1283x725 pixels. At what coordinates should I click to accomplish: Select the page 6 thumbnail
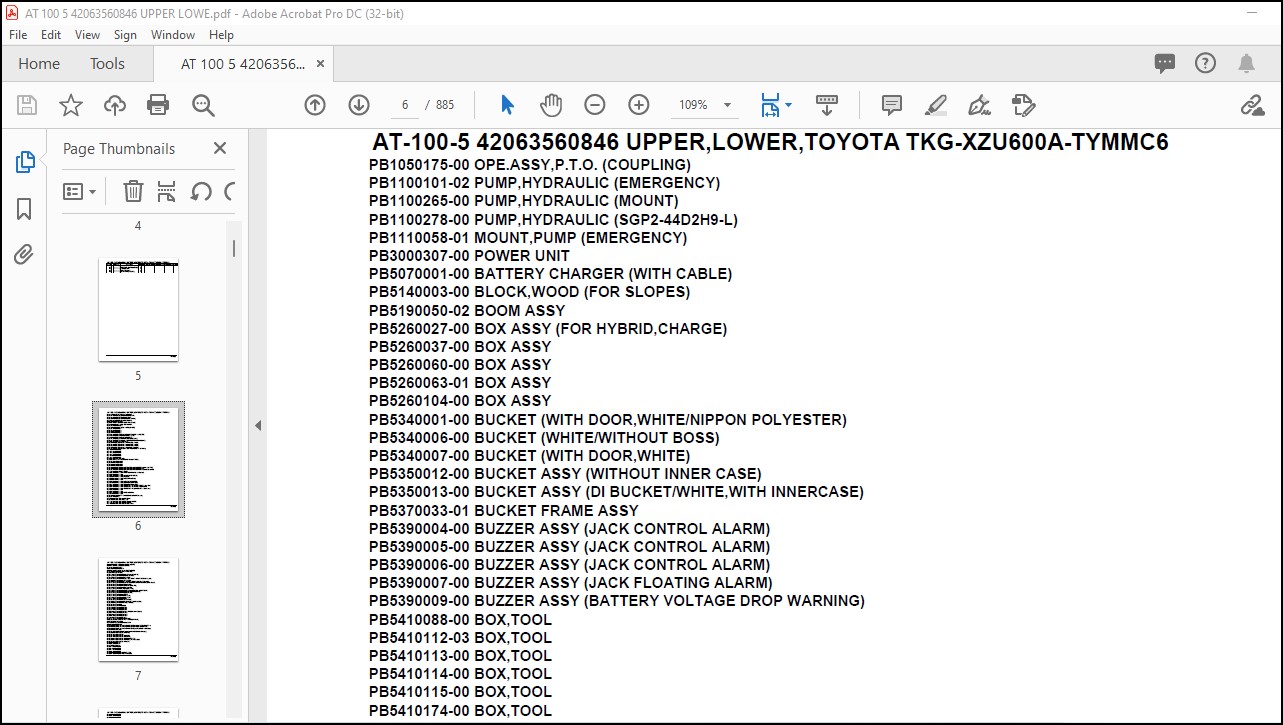click(x=138, y=459)
